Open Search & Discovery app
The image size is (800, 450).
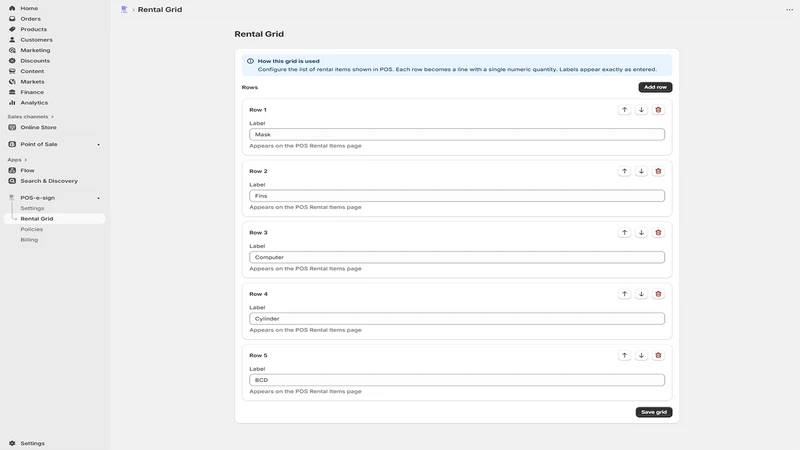point(49,181)
